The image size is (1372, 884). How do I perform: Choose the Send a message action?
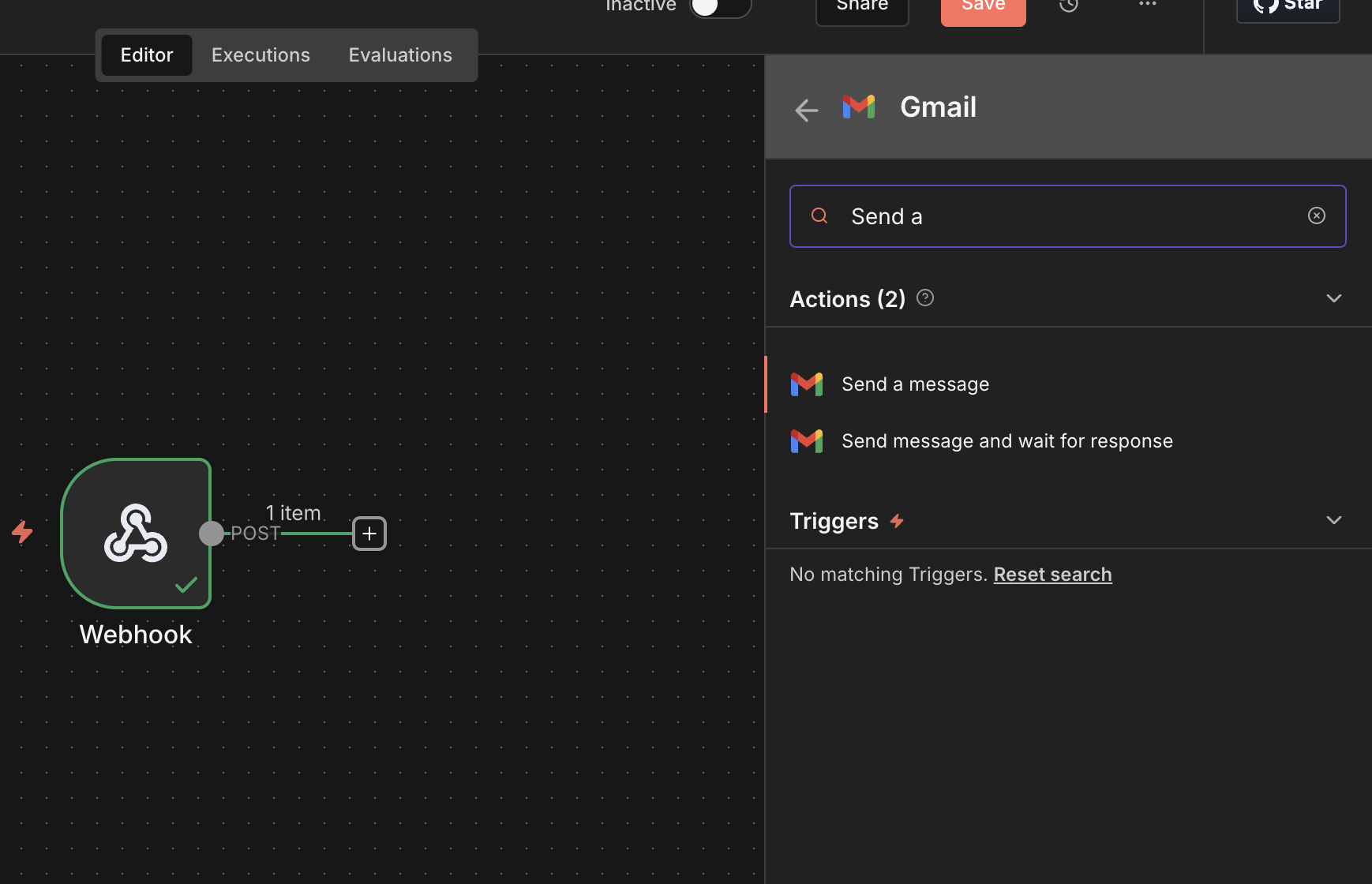[915, 384]
